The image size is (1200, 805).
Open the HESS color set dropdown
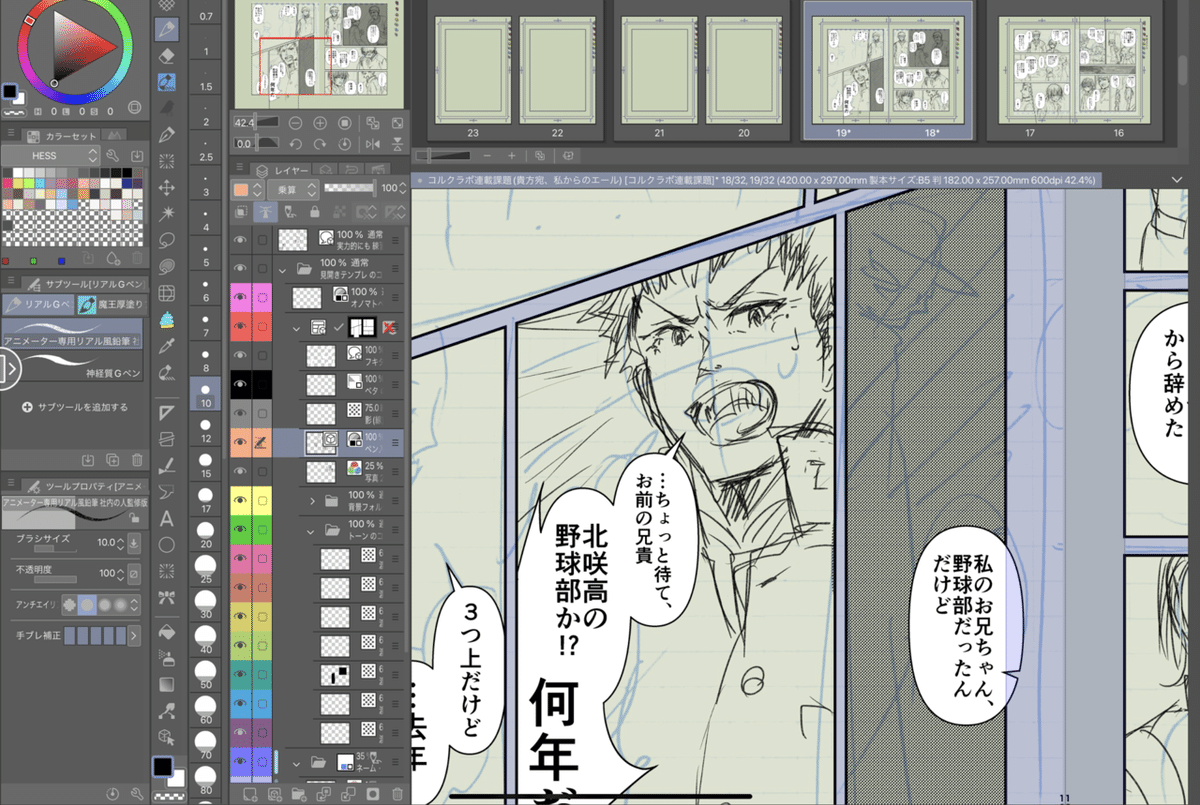50,155
